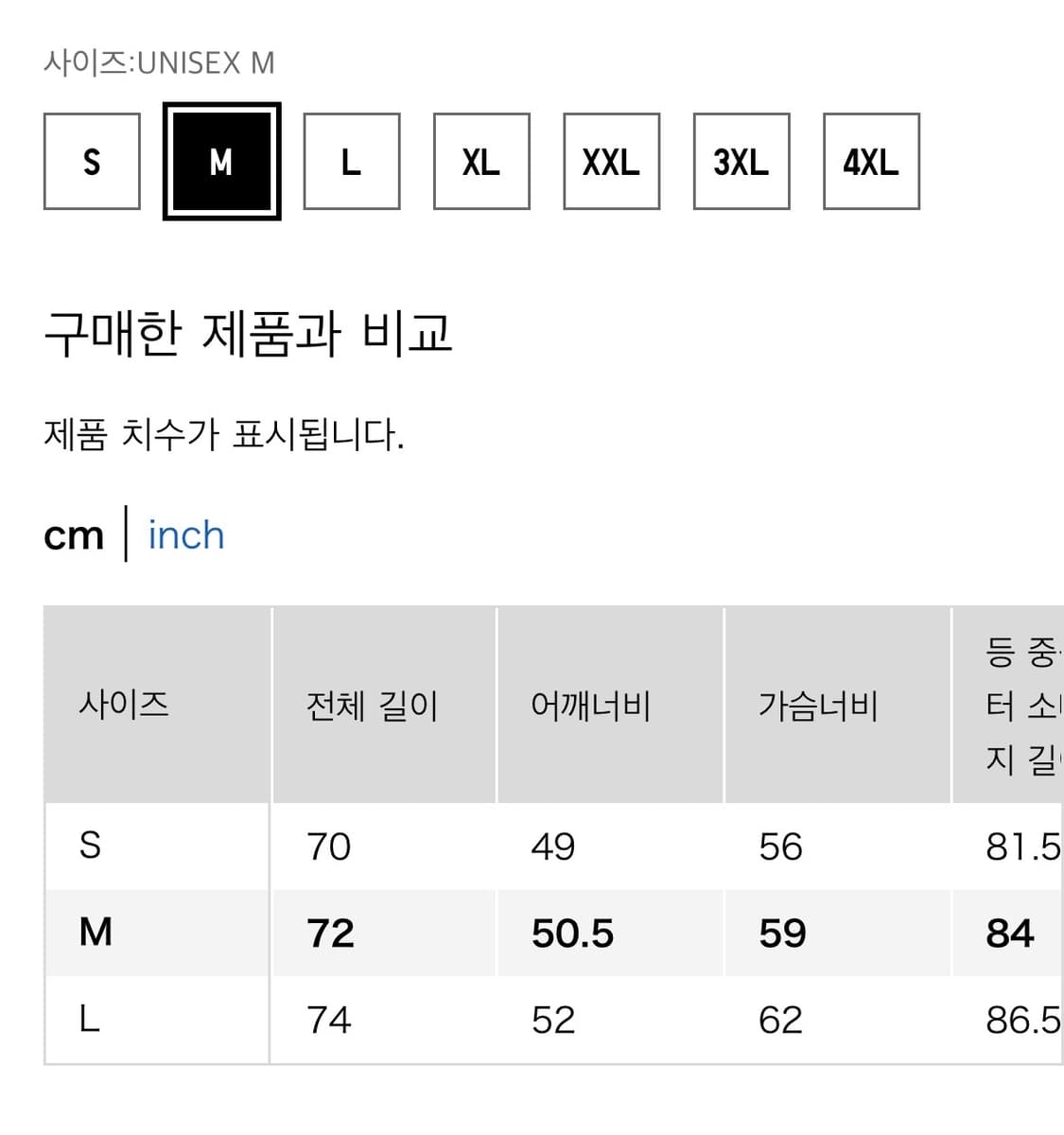Click the M row chest width 59
The height and width of the screenshot is (1135, 1064).
[782, 934]
